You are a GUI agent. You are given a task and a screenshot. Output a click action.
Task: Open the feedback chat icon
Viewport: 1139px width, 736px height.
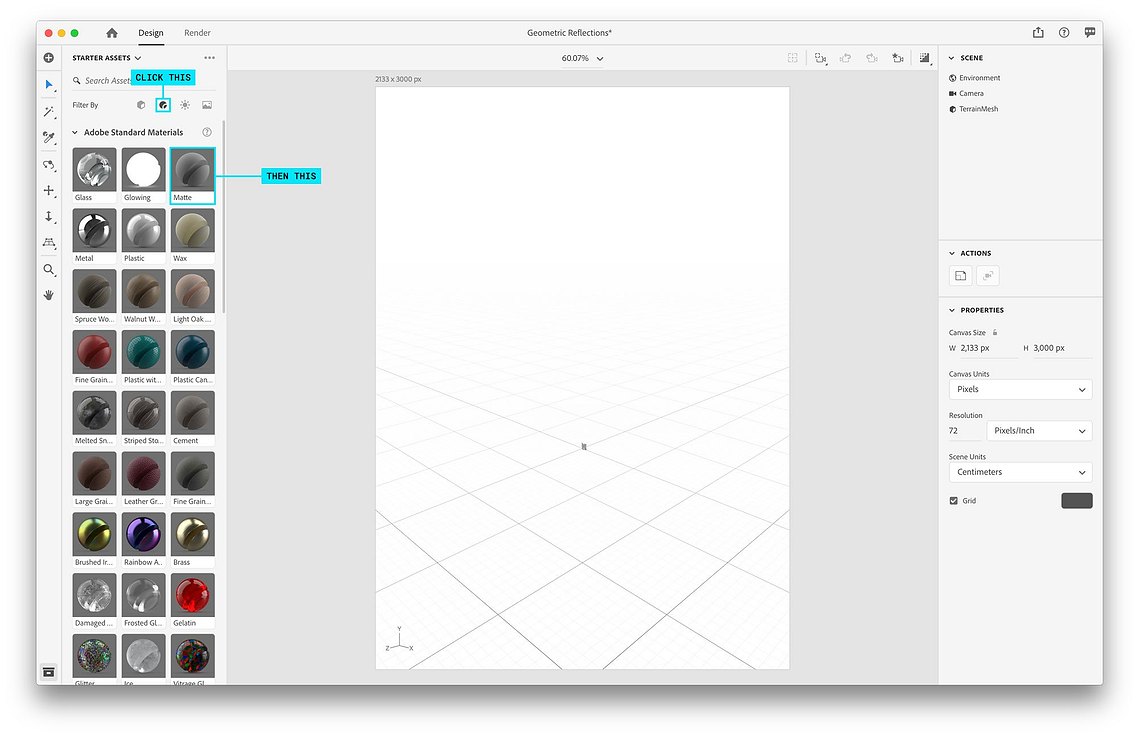(1090, 33)
